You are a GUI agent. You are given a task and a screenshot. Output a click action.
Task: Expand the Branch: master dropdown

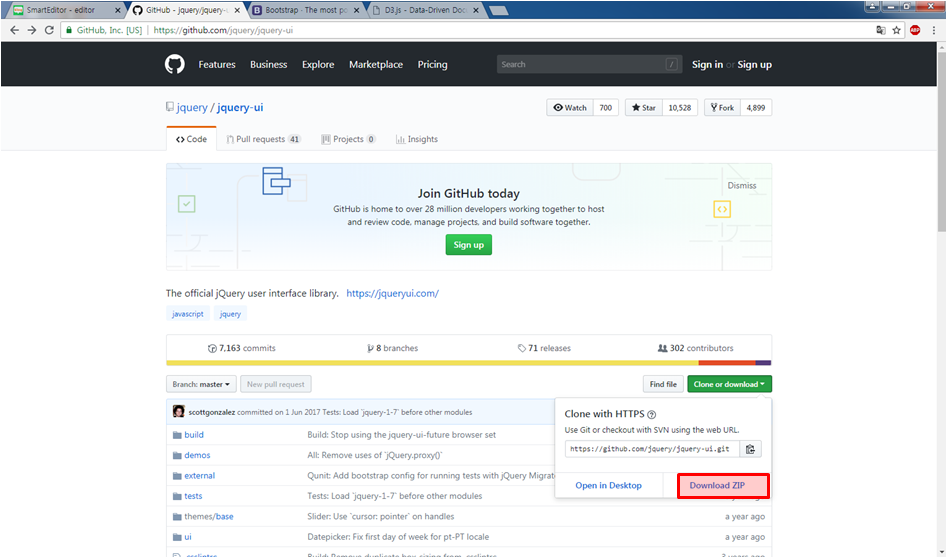201,384
